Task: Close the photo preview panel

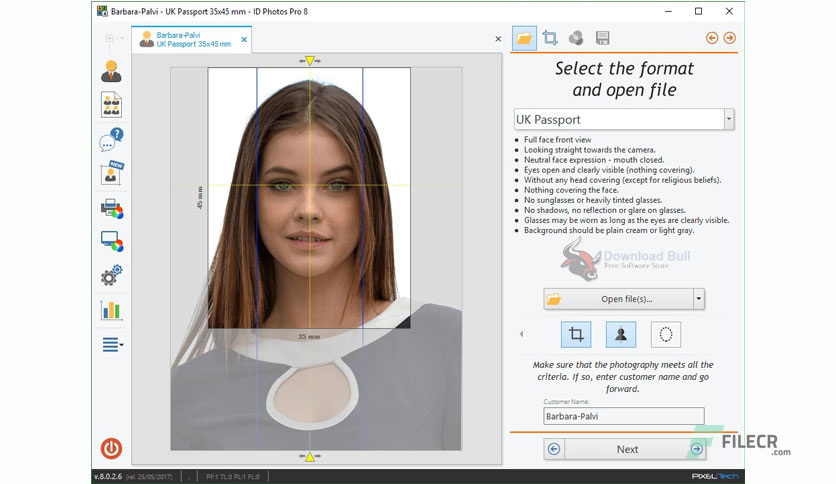Action: click(498, 39)
